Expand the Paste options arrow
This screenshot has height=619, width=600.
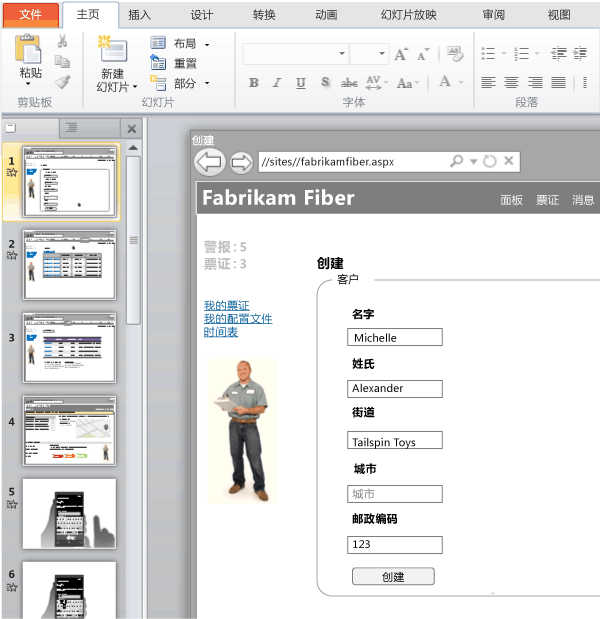coord(28,84)
